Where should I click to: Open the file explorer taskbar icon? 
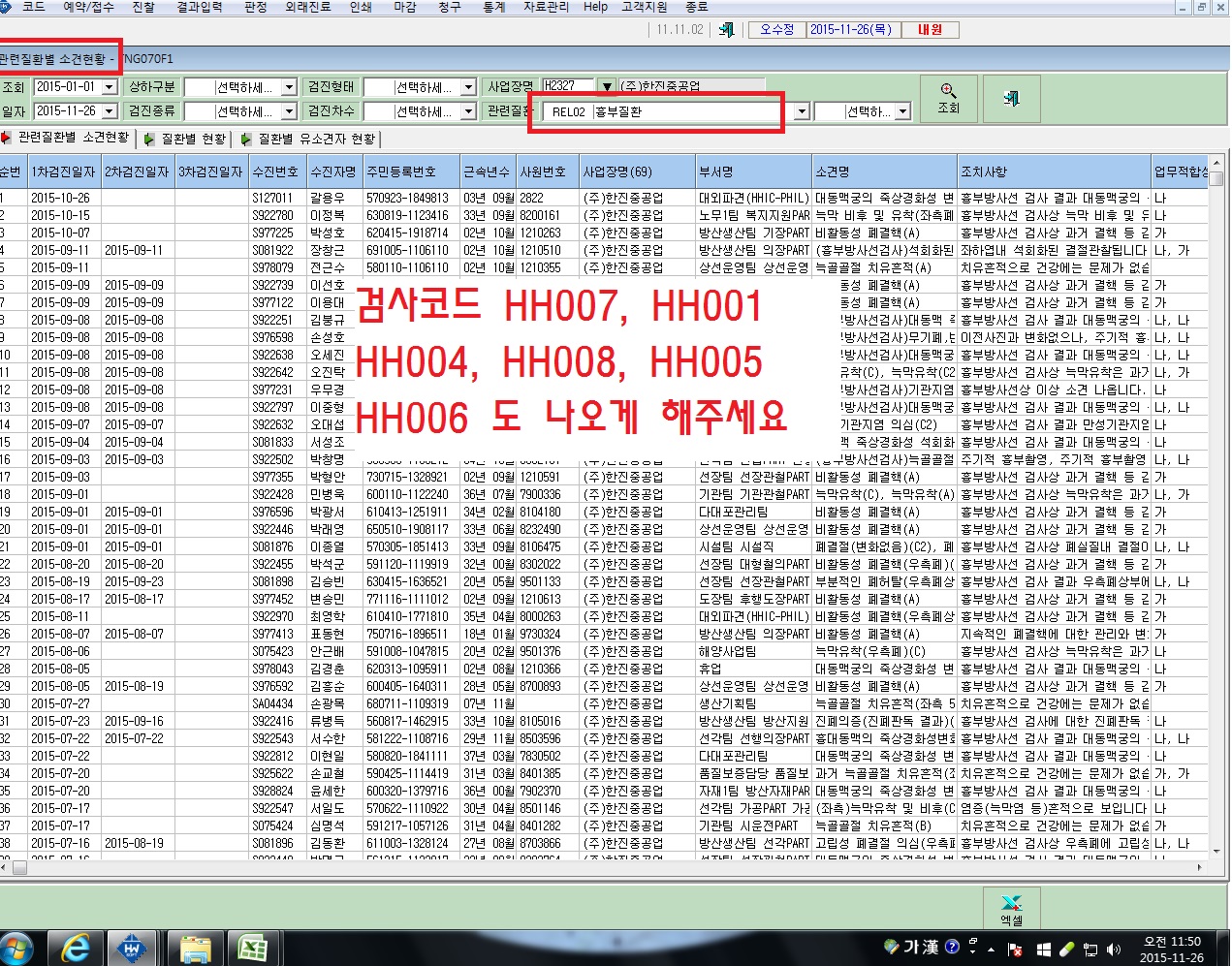click(x=195, y=948)
